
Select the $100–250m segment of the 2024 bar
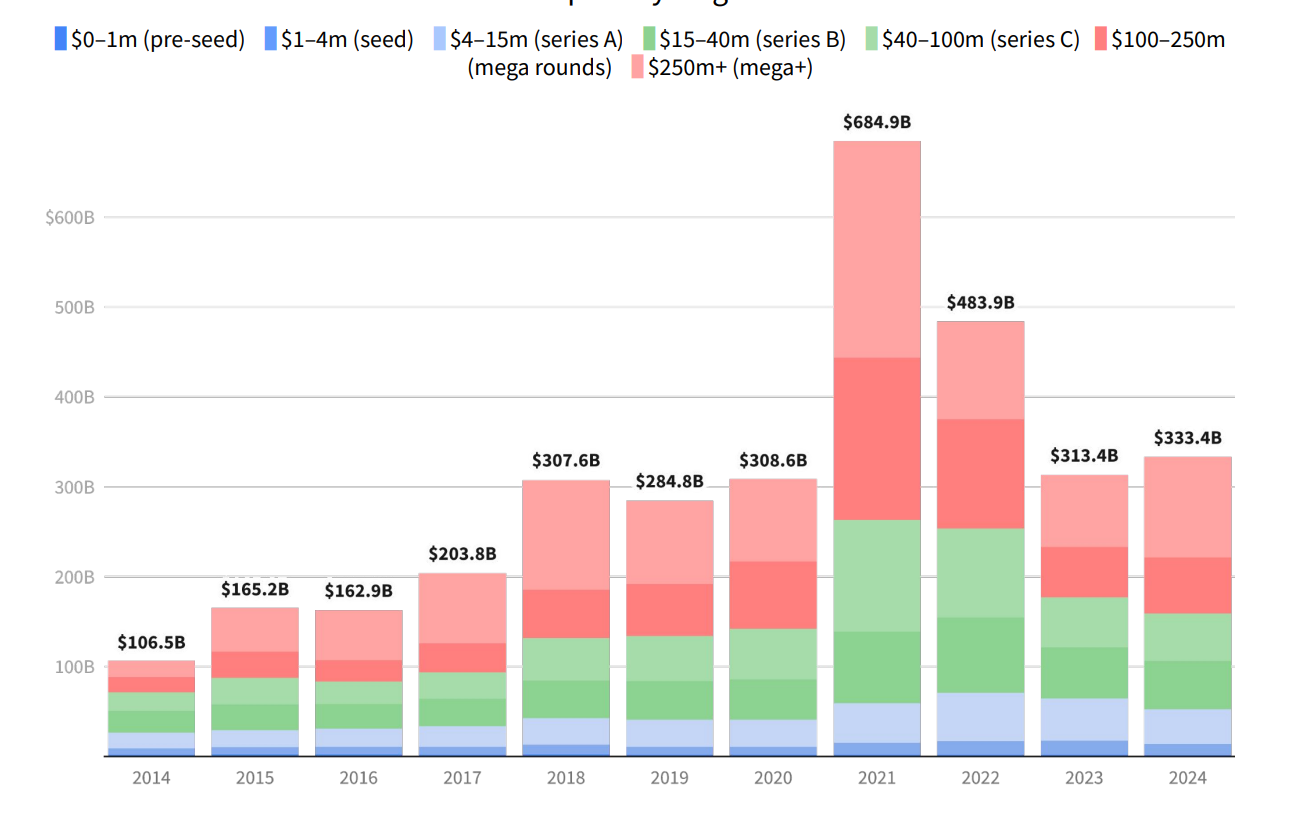point(1188,585)
